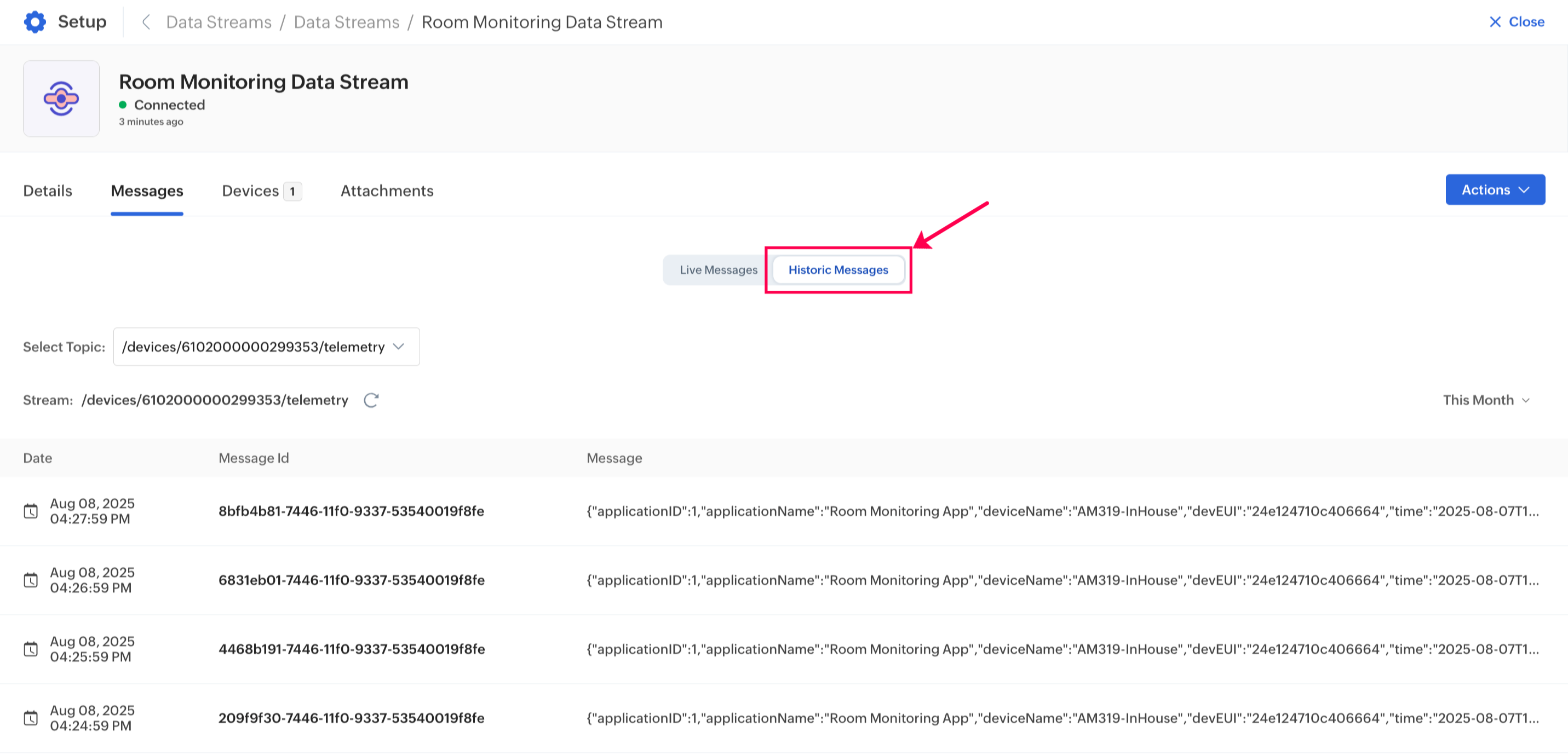Click clock icon on 04:24:59 PM row
This screenshot has width=1568, height=755.
(x=31, y=718)
